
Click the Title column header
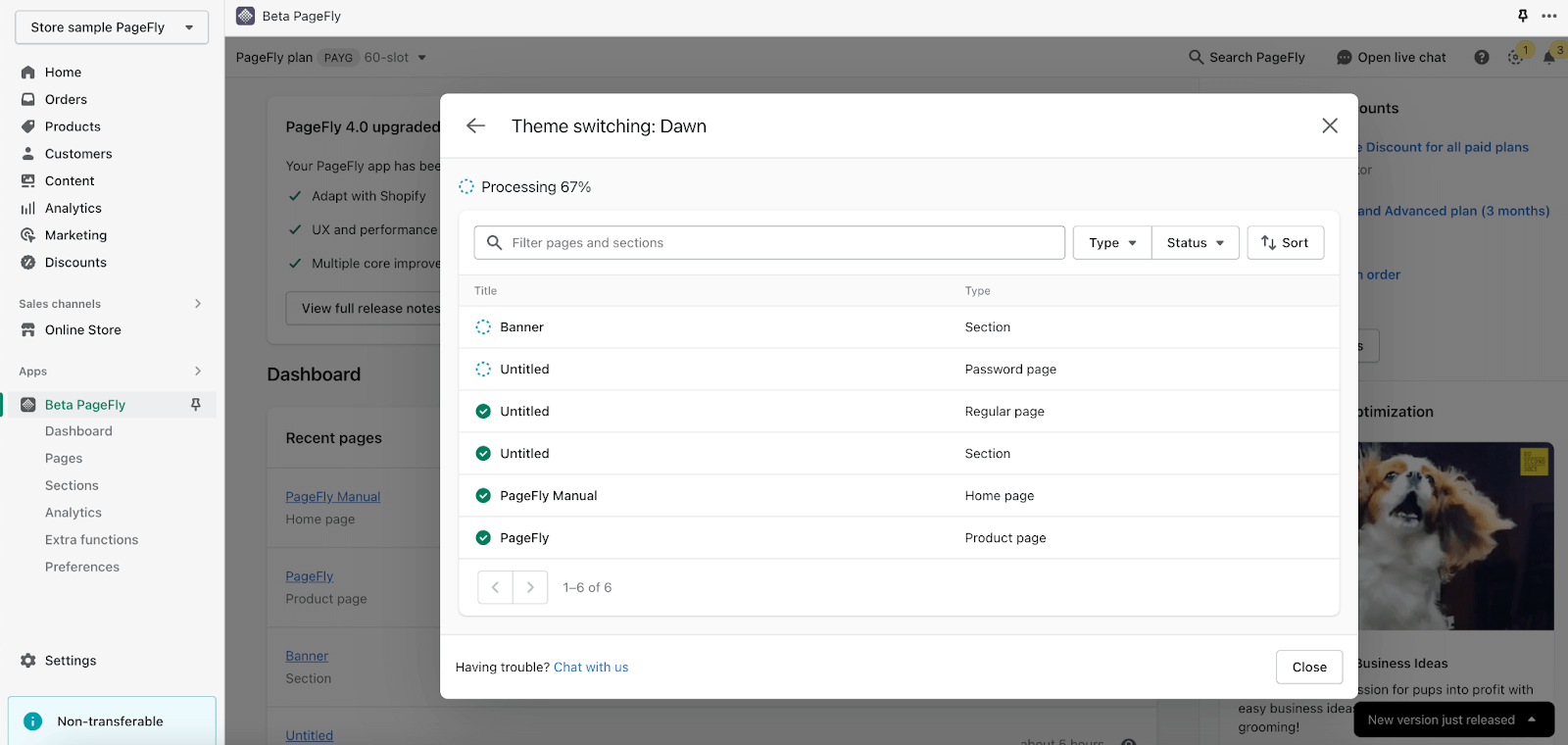click(x=486, y=291)
